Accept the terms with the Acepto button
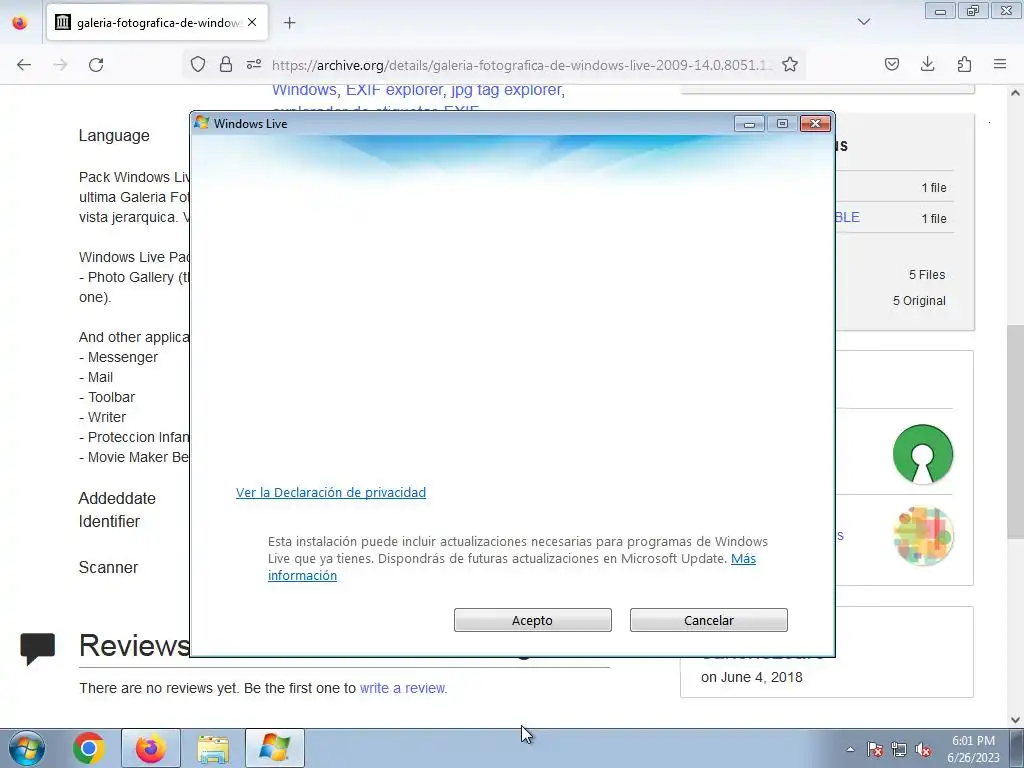The height and width of the screenshot is (768, 1024). pos(532,620)
